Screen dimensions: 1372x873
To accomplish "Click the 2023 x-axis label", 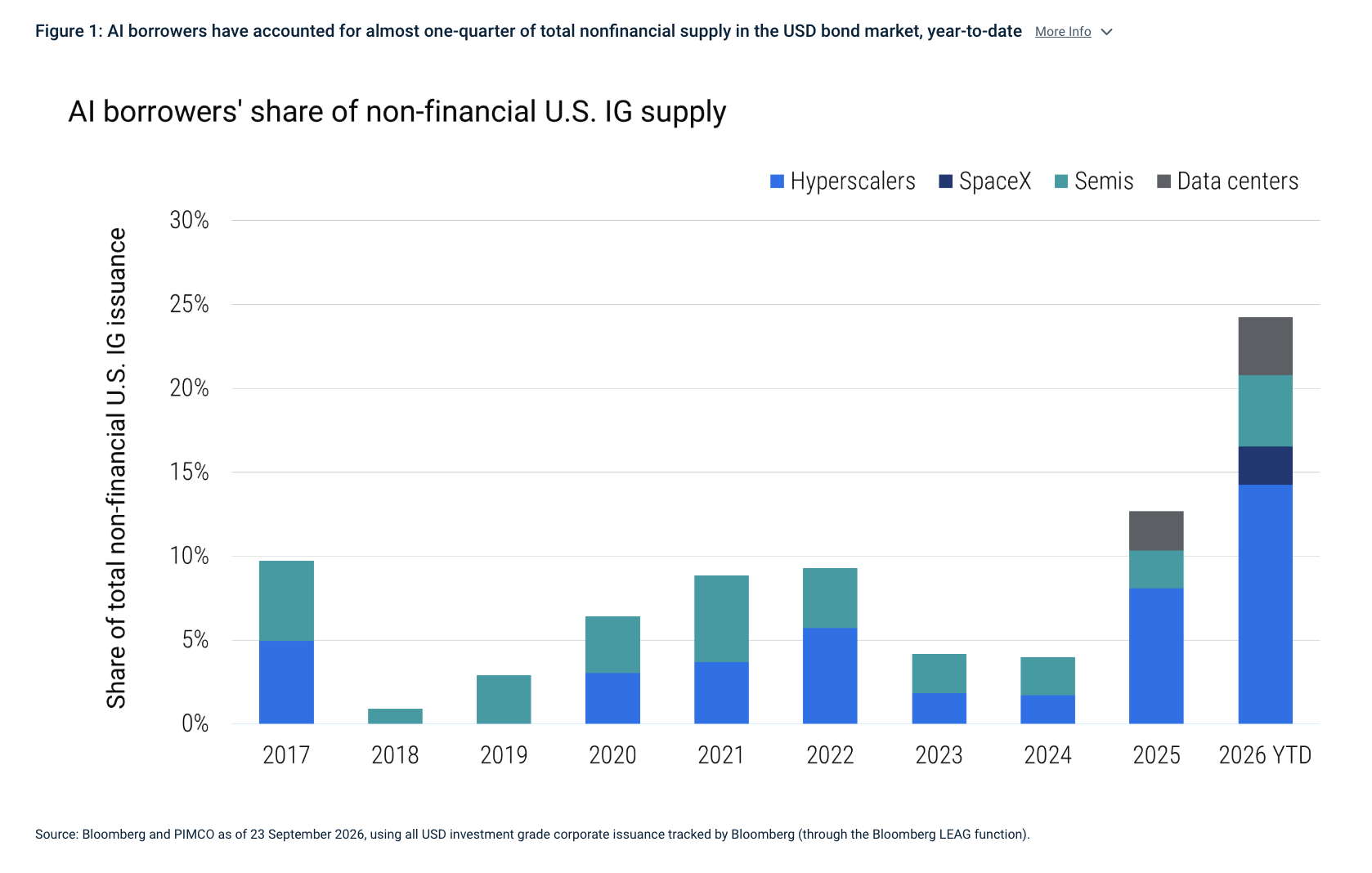I will (939, 754).
